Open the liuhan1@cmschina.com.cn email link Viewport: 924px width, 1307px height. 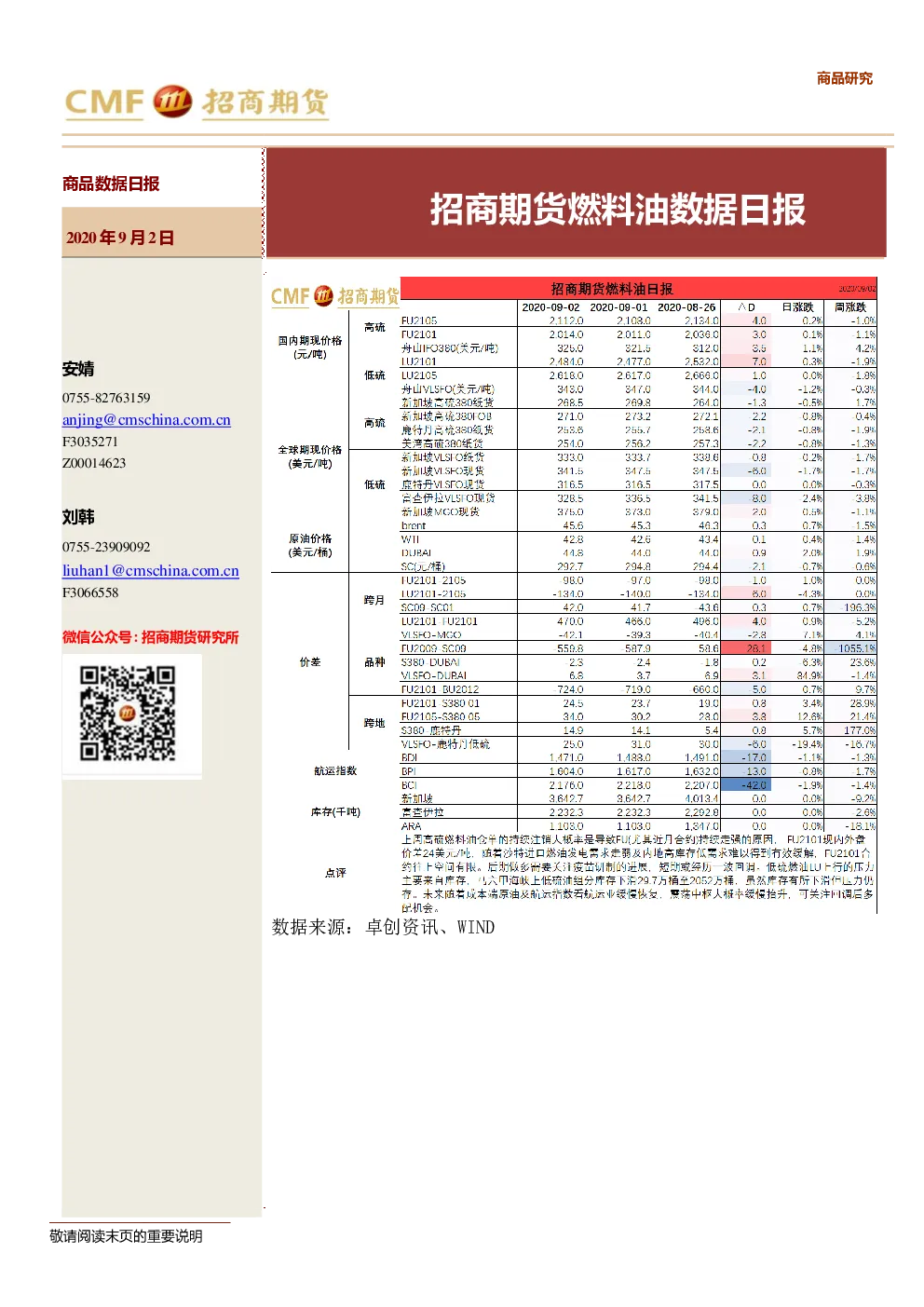[x=150, y=571]
